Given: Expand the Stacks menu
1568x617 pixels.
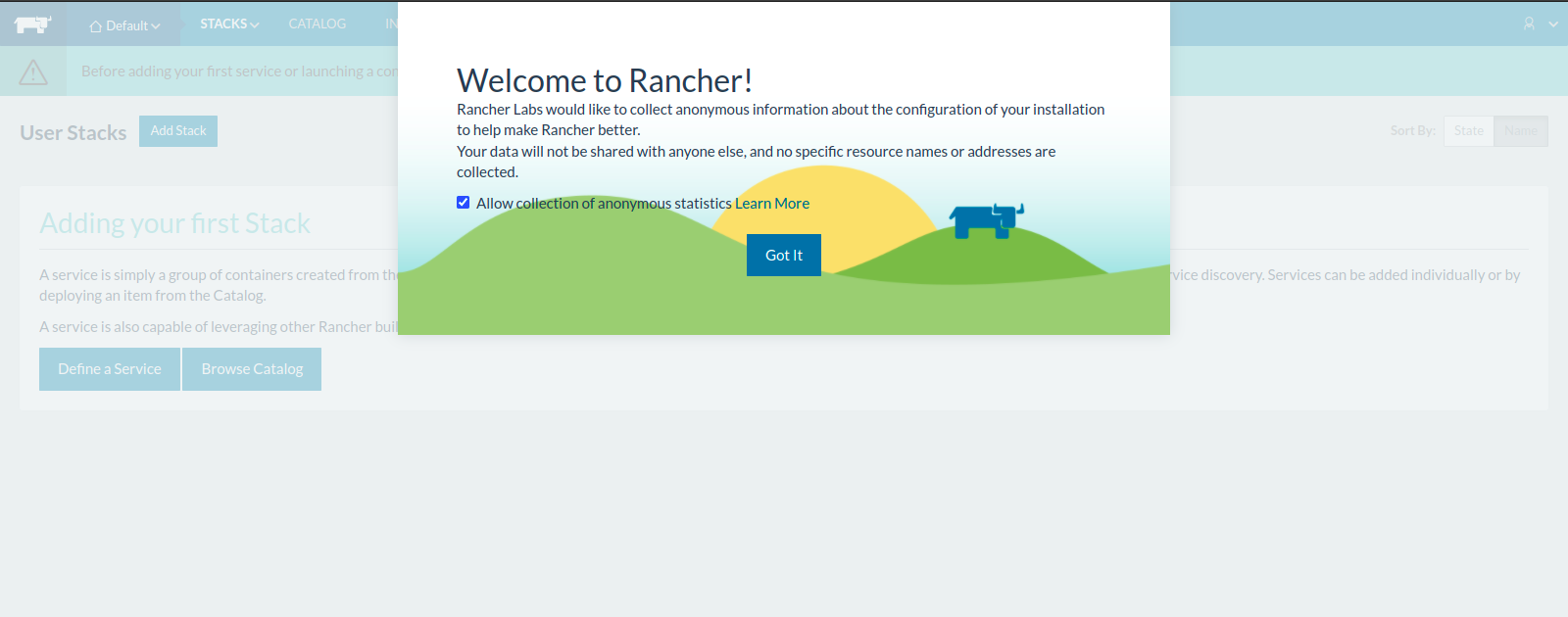Looking at the screenshot, I should pos(229,24).
